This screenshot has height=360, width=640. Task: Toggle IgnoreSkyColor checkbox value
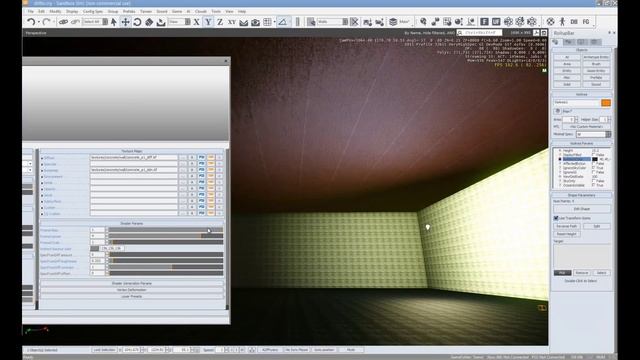(x=594, y=168)
